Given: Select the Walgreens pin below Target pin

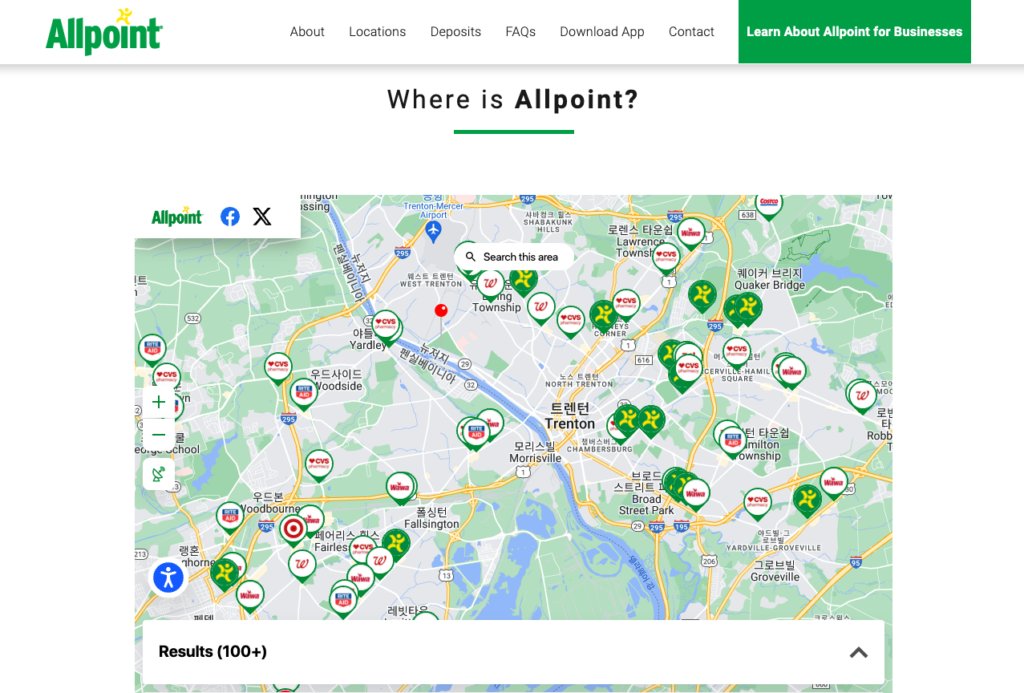Looking at the screenshot, I should click(x=302, y=565).
